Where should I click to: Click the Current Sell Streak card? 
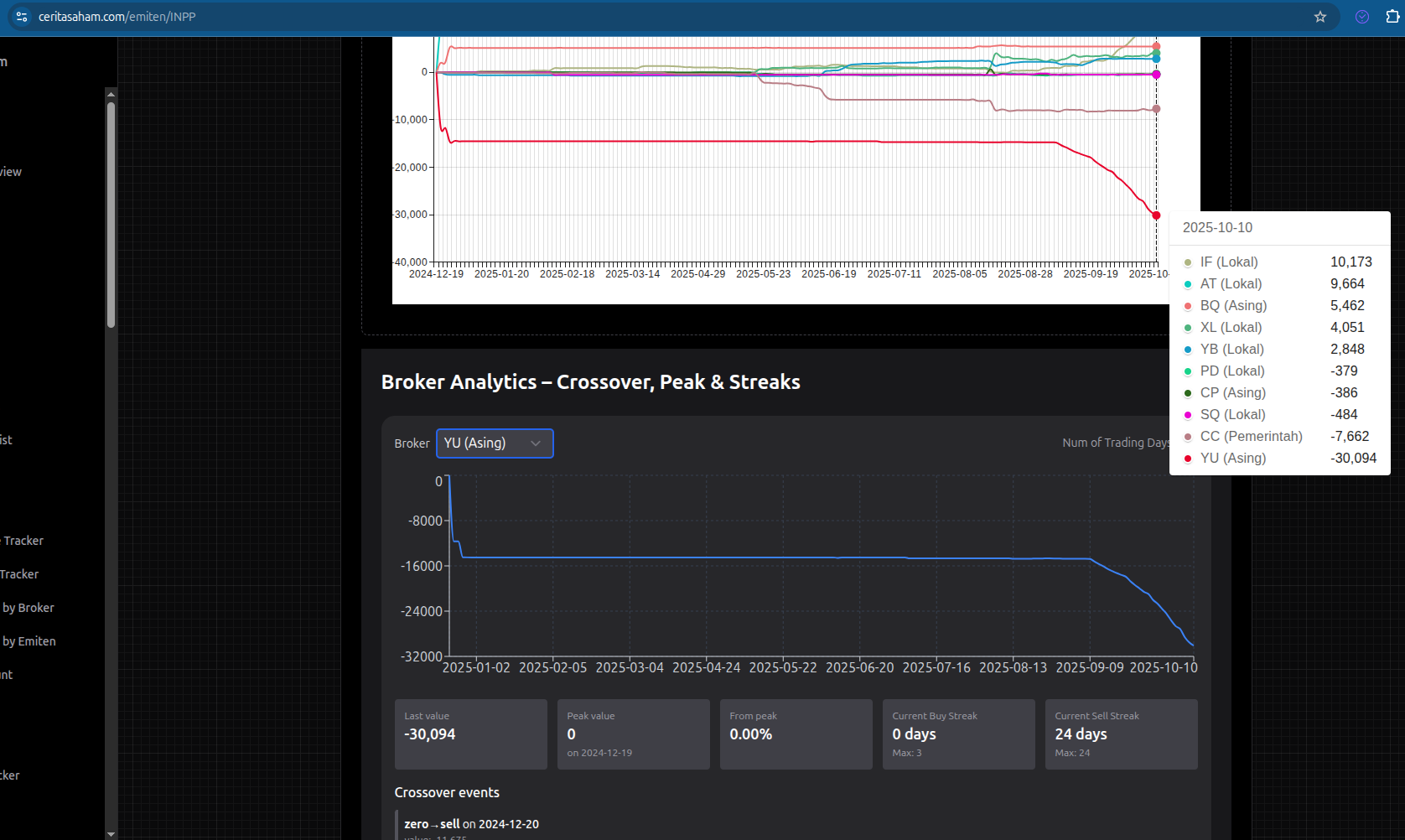[x=1121, y=734]
